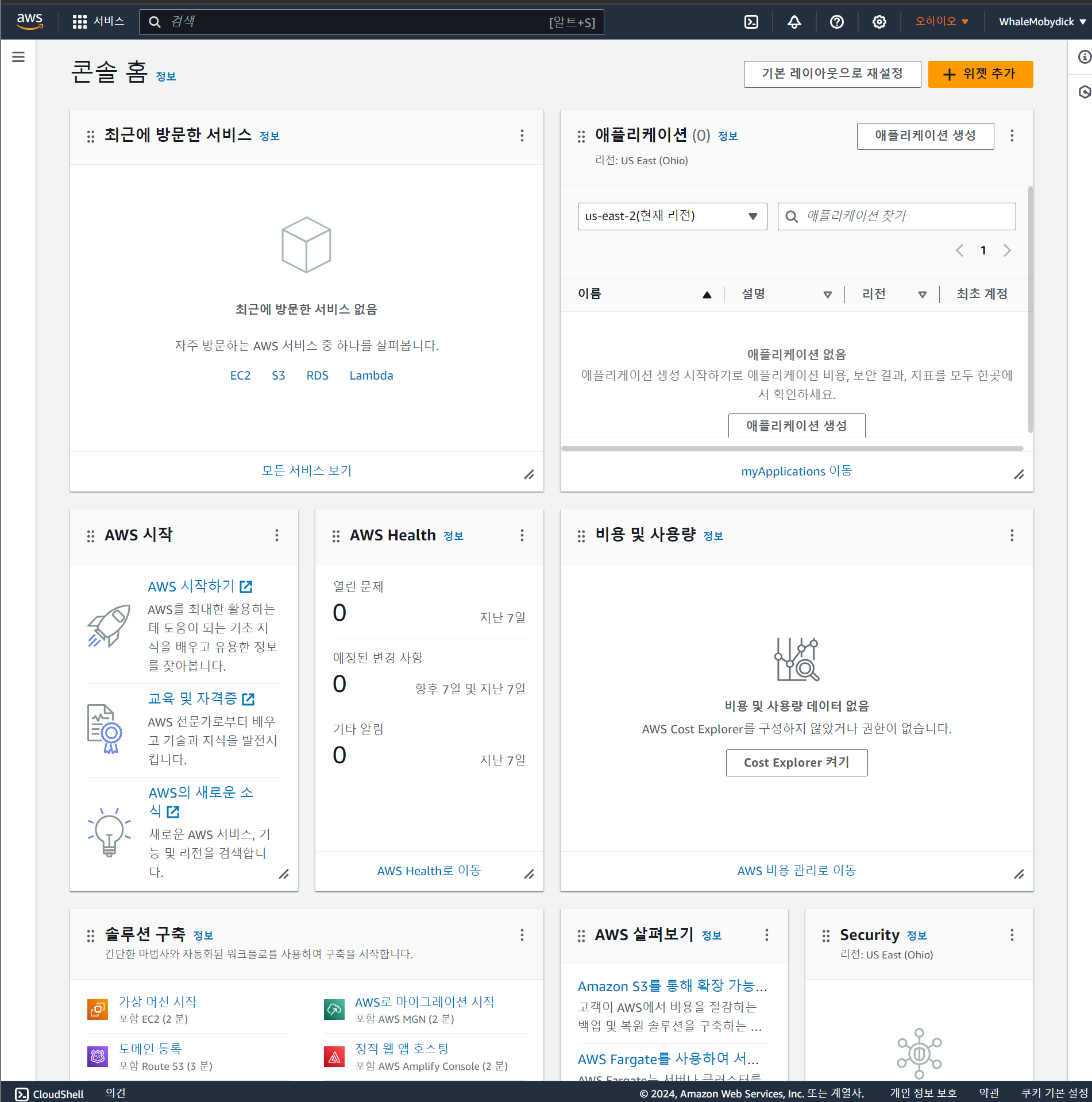The height and width of the screenshot is (1102, 1092).
Task: Open 쿠키 기본 설정 in the footer
Action: (x=1055, y=1093)
